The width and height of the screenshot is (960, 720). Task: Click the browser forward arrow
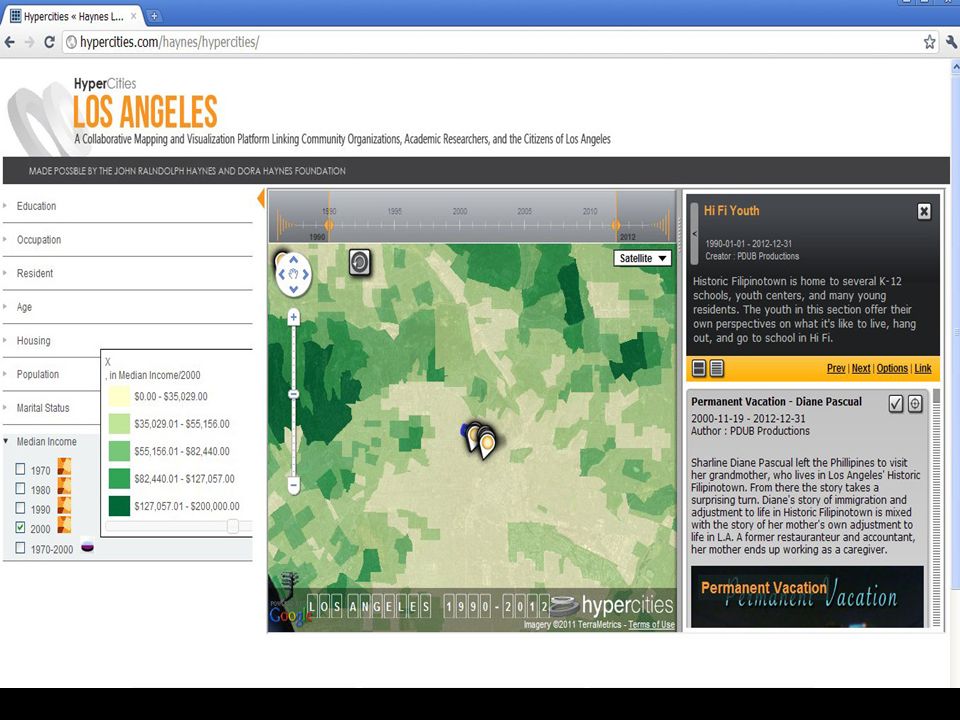29,42
